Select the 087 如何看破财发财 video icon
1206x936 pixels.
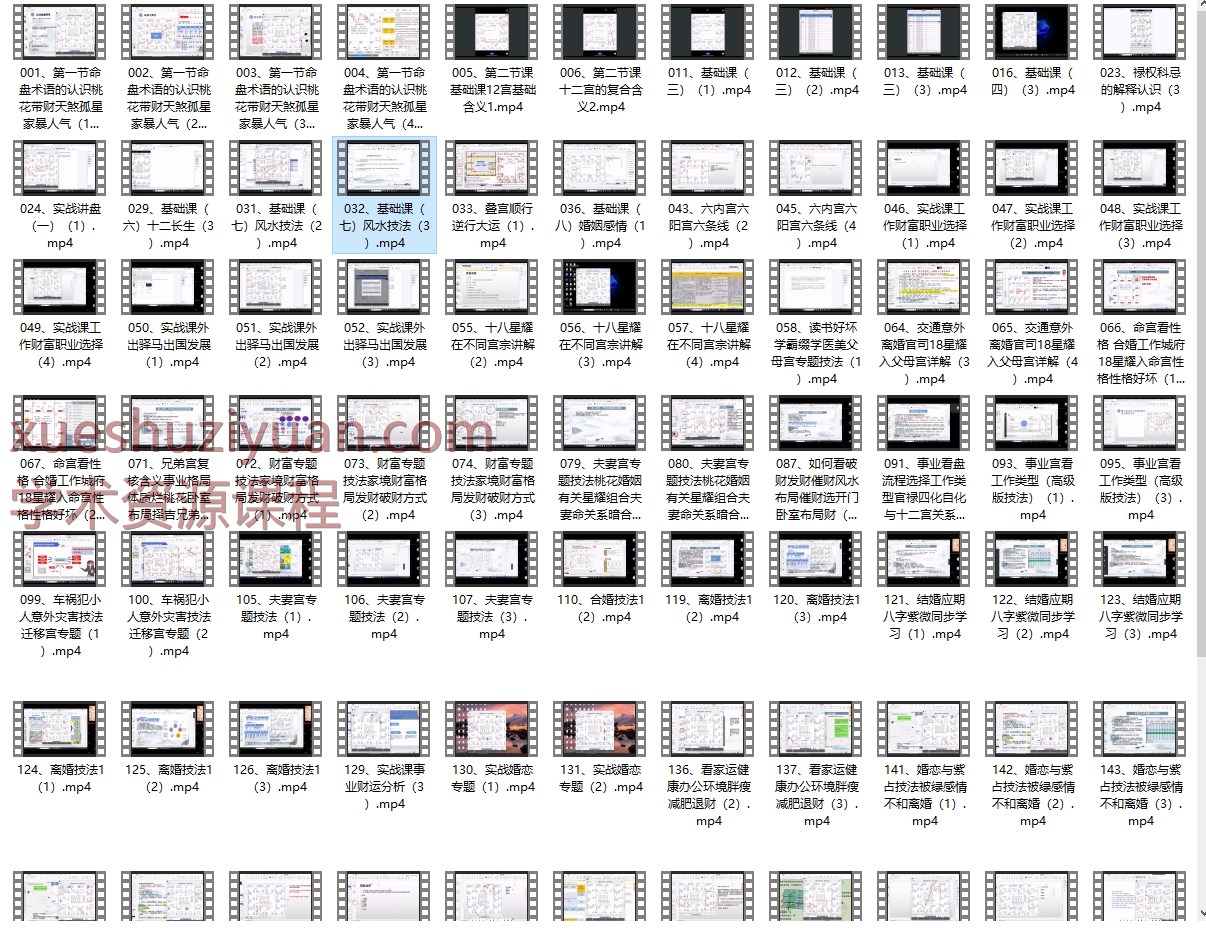pyautogui.click(x=816, y=423)
